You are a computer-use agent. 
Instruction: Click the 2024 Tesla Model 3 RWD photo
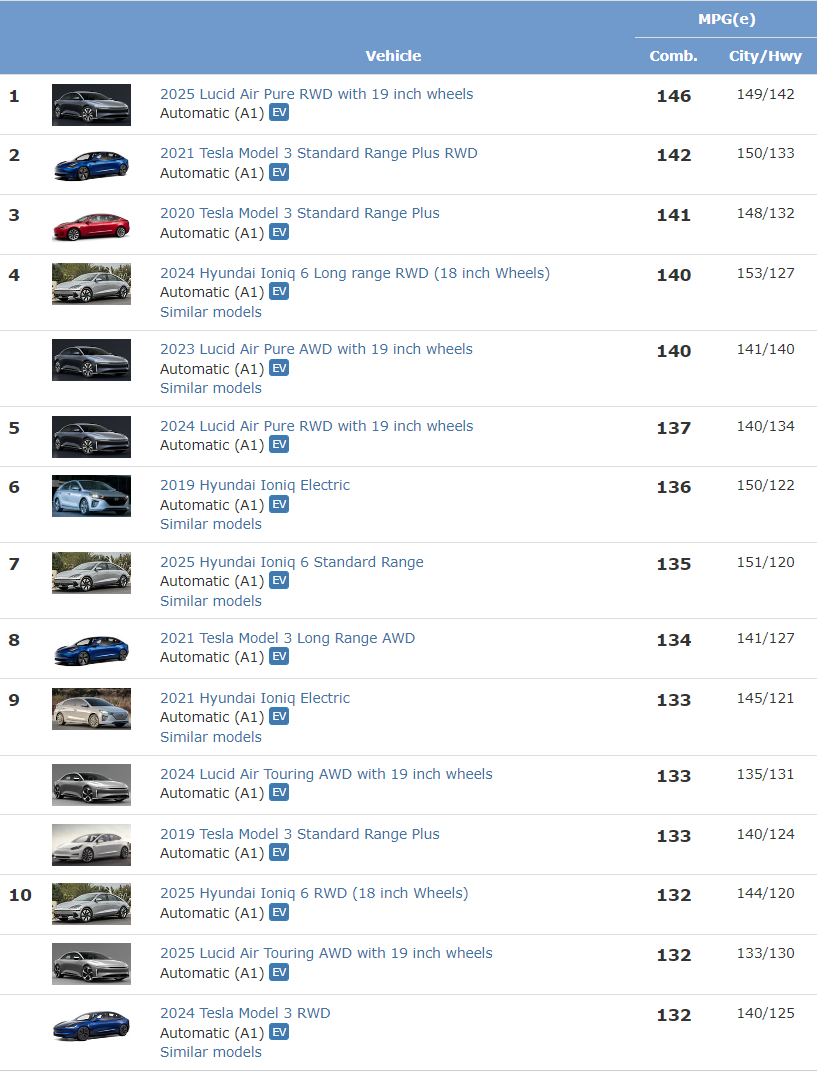(x=91, y=1024)
